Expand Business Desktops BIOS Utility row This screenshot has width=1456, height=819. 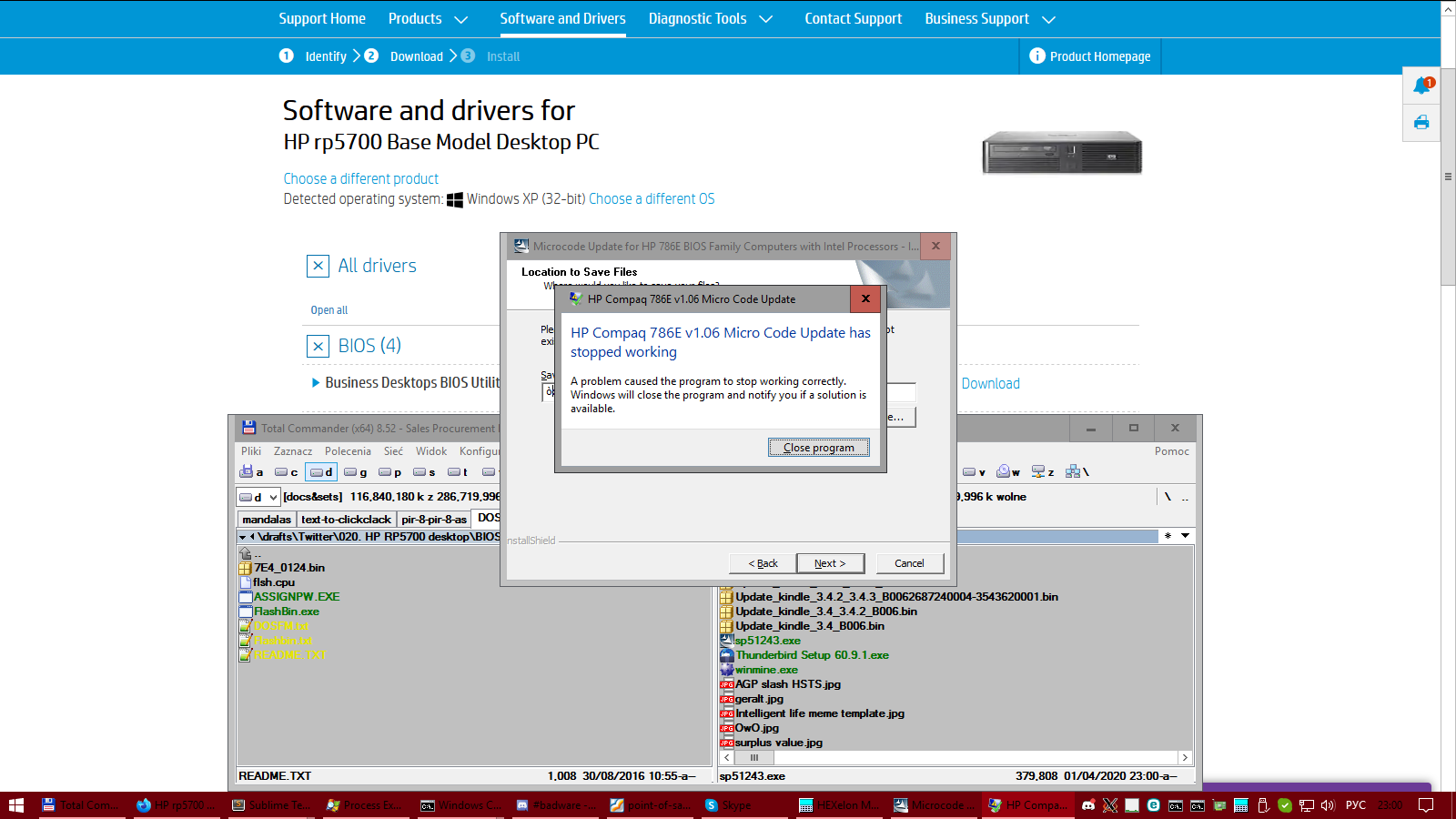click(316, 383)
